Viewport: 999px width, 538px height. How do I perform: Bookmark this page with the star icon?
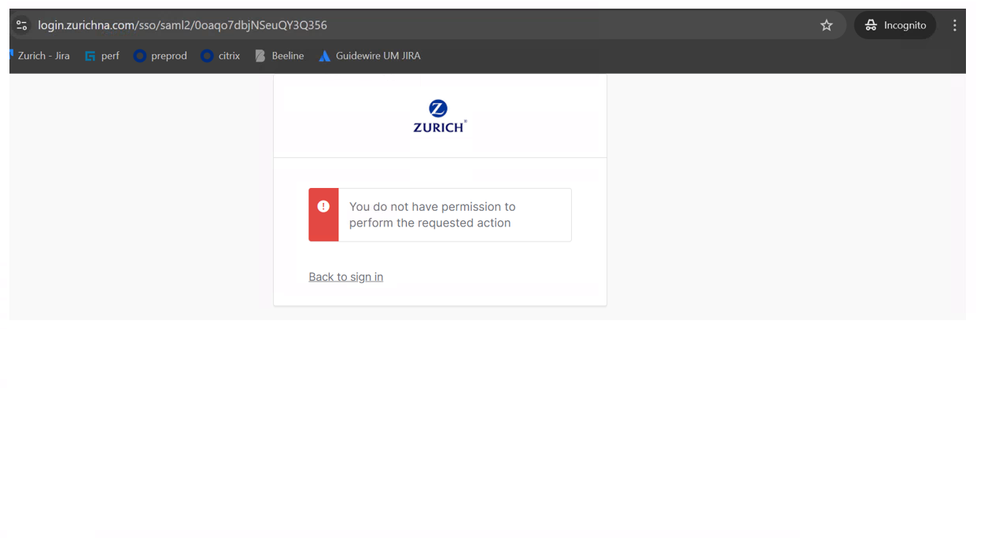click(826, 25)
